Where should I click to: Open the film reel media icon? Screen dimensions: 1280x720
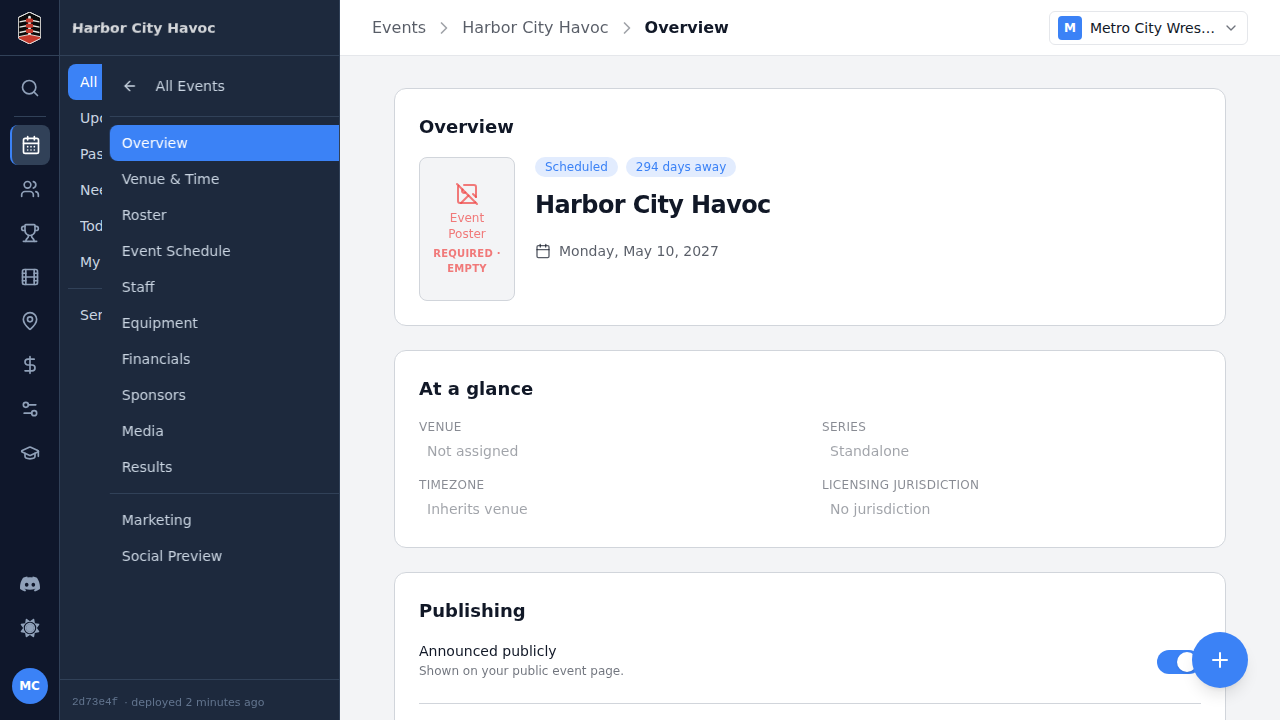[30, 277]
